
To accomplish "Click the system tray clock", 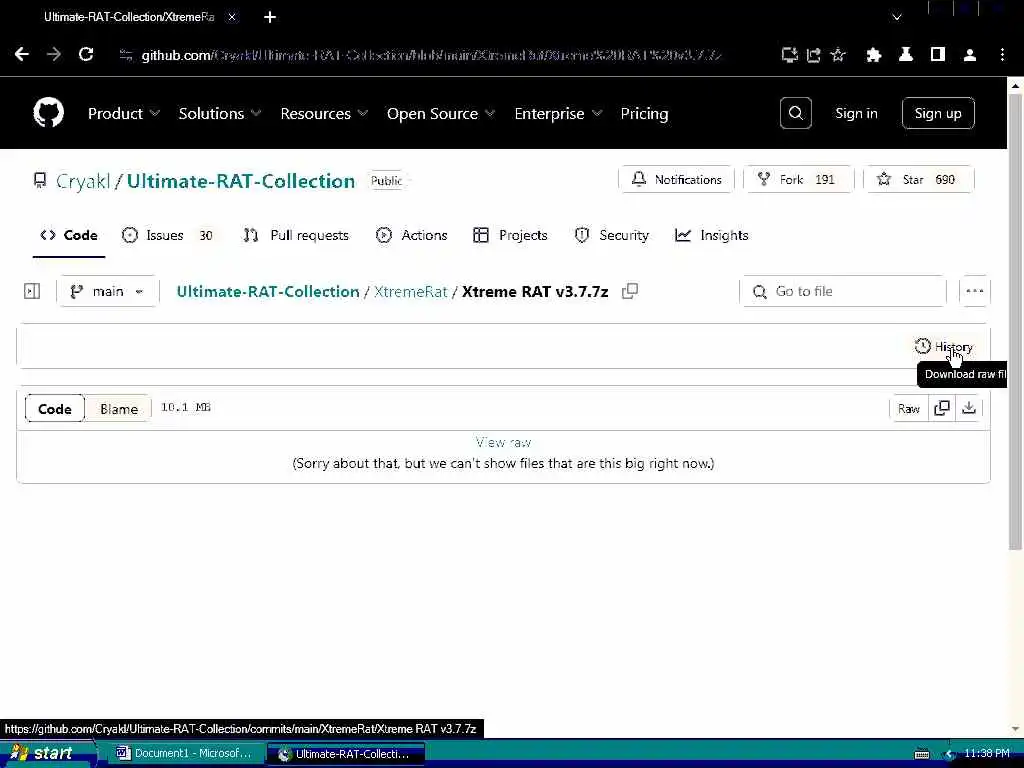I will click(x=987, y=753).
